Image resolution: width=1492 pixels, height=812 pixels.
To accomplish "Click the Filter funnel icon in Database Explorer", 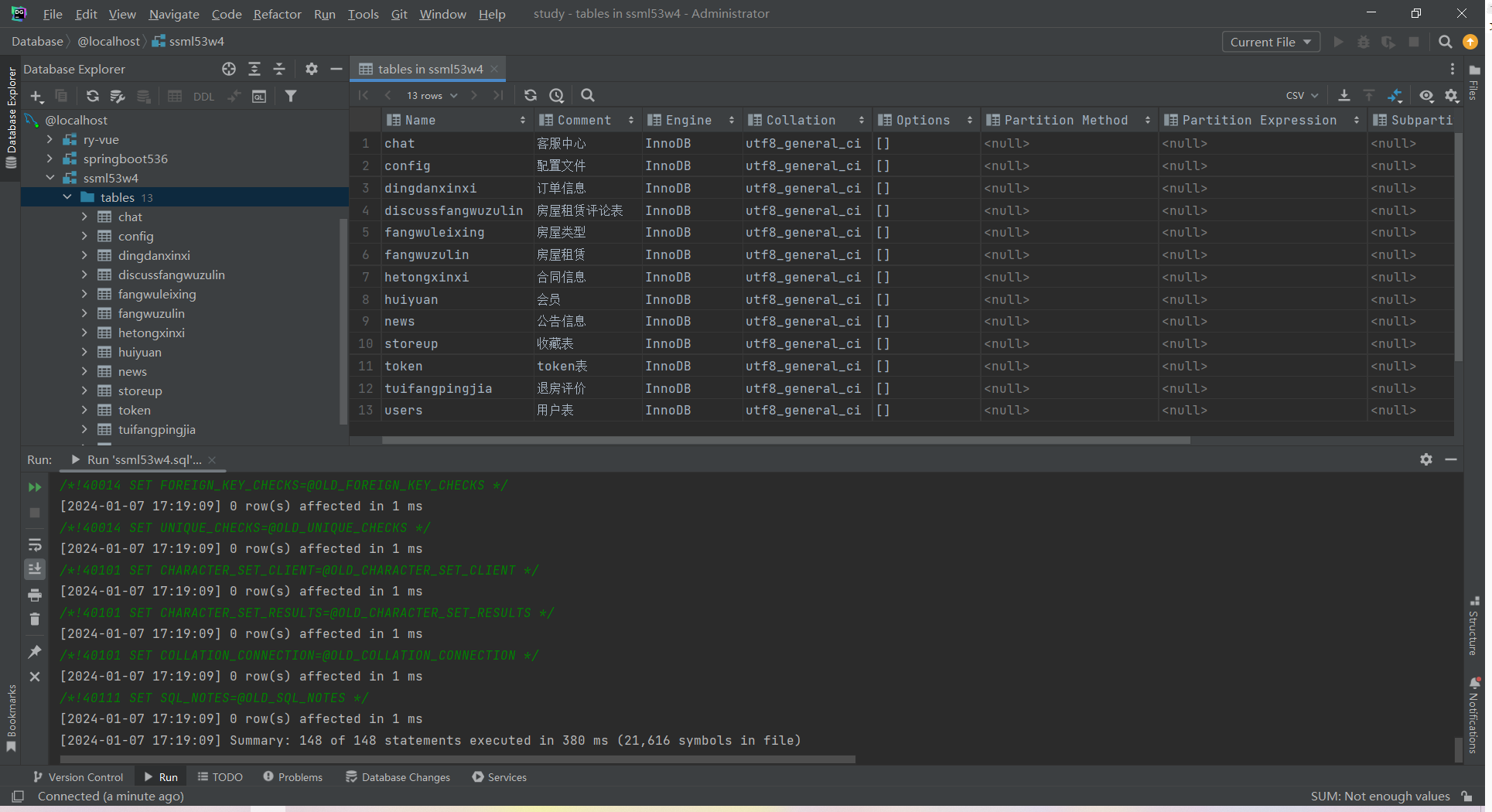I will coord(291,96).
